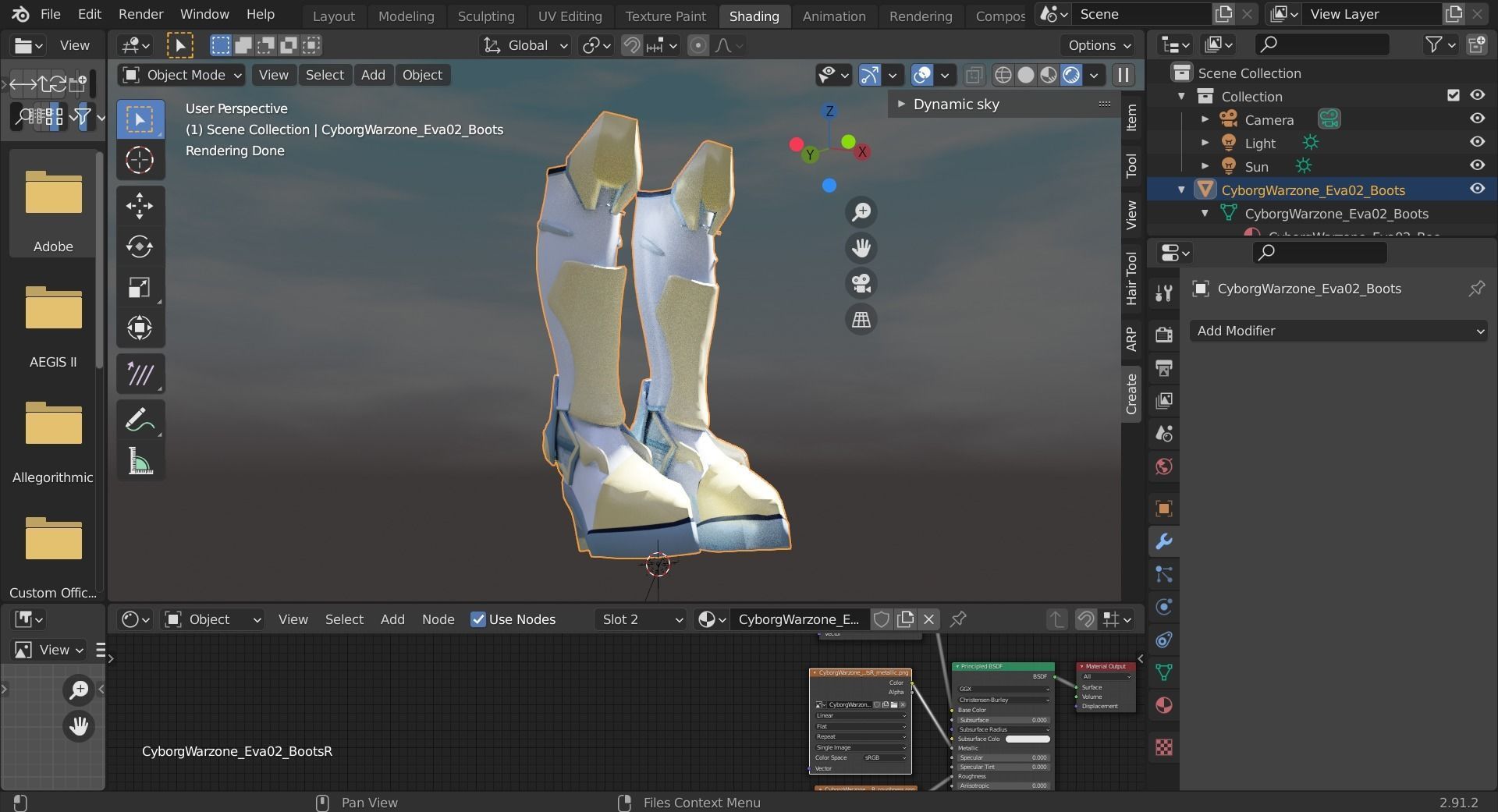Expand the Dynamic sky panel
The width and height of the screenshot is (1498, 812).
click(901, 104)
